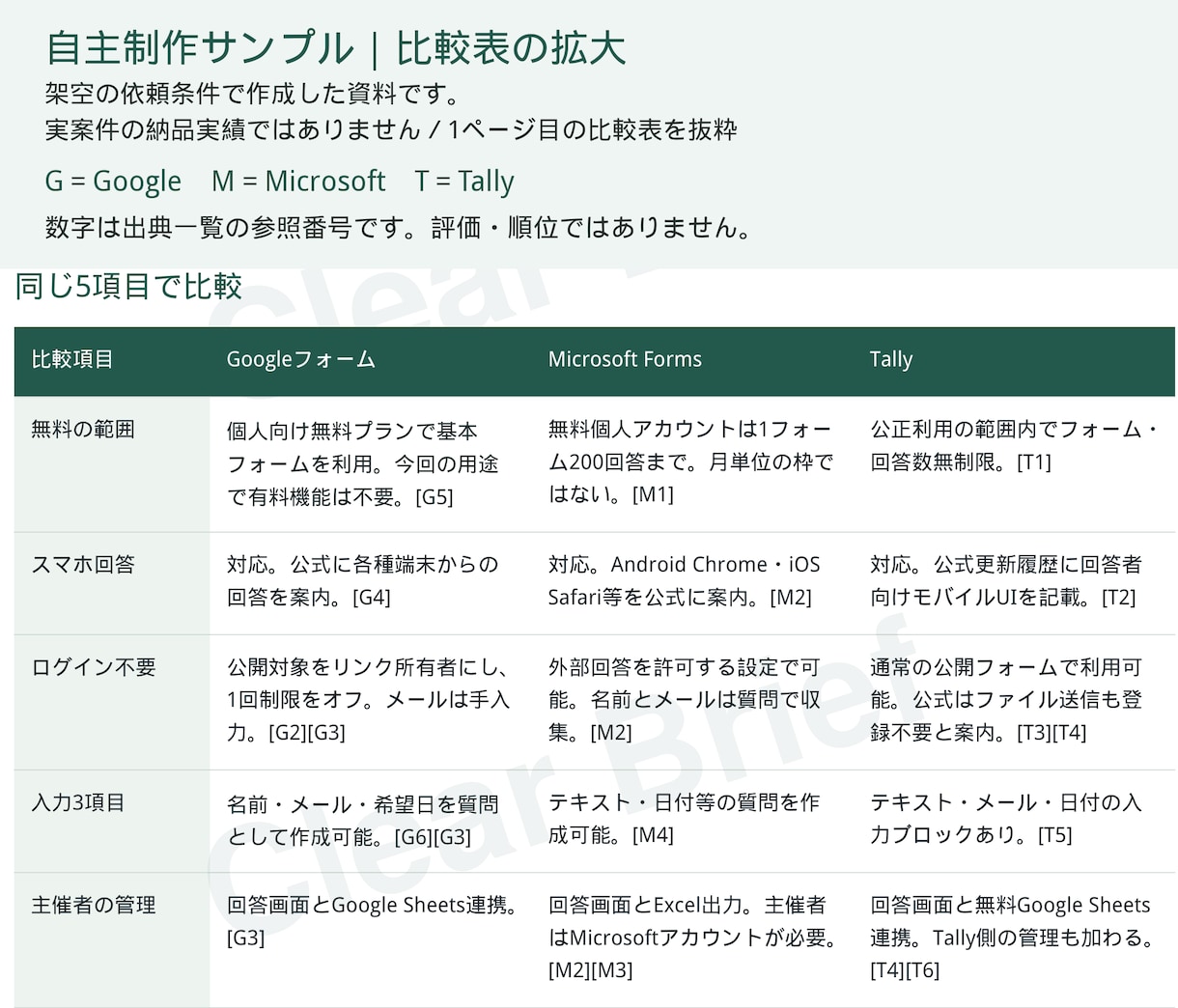
Task: Click the column header 'Microsoft Forms'
Action: (625, 359)
